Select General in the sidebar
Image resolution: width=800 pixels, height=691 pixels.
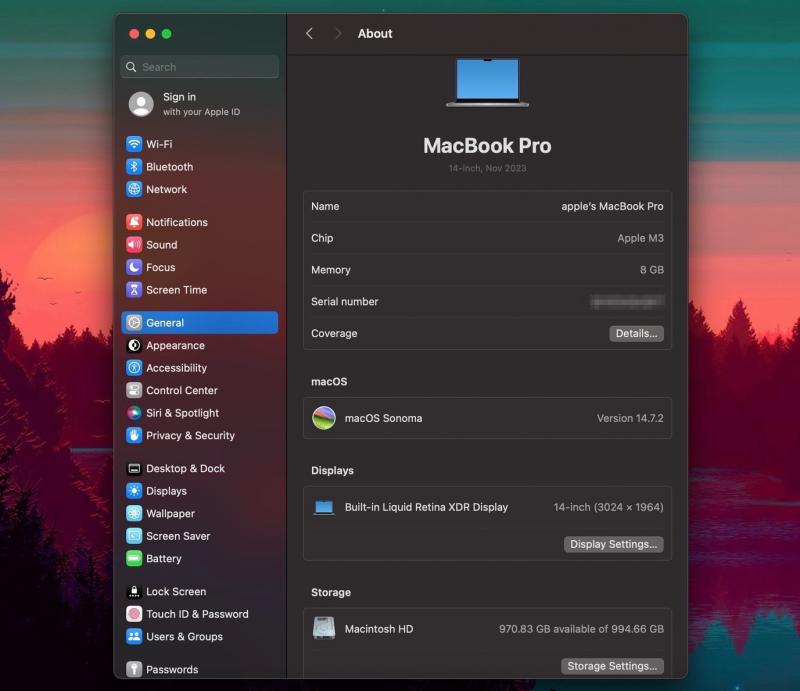click(x=200, y=323)
